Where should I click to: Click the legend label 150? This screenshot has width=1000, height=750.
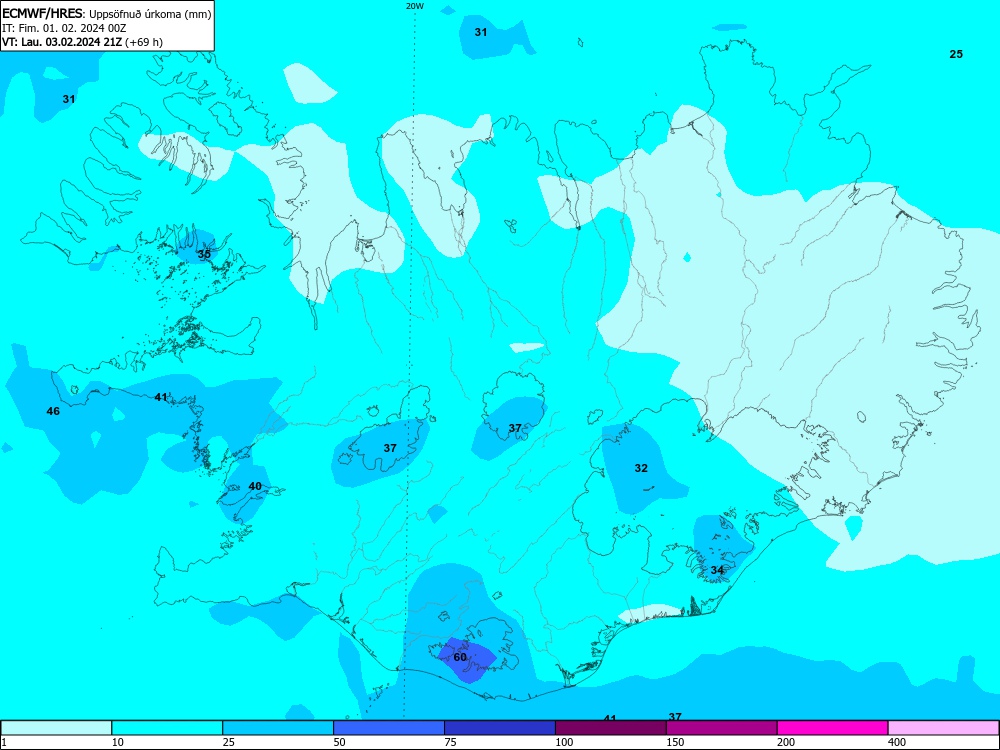pyautogui.click(x=675, y=742)
